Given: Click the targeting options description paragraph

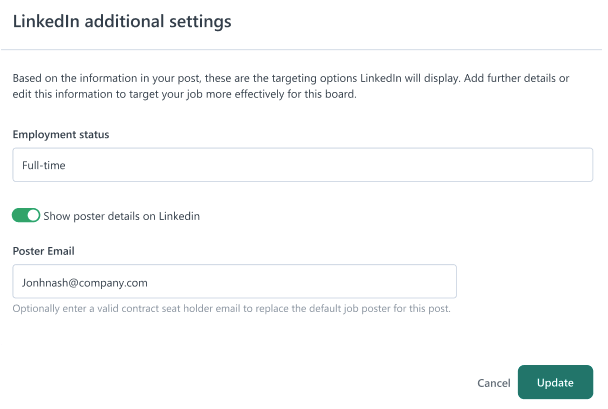Looking at the screenshot, I should [291, 86].
